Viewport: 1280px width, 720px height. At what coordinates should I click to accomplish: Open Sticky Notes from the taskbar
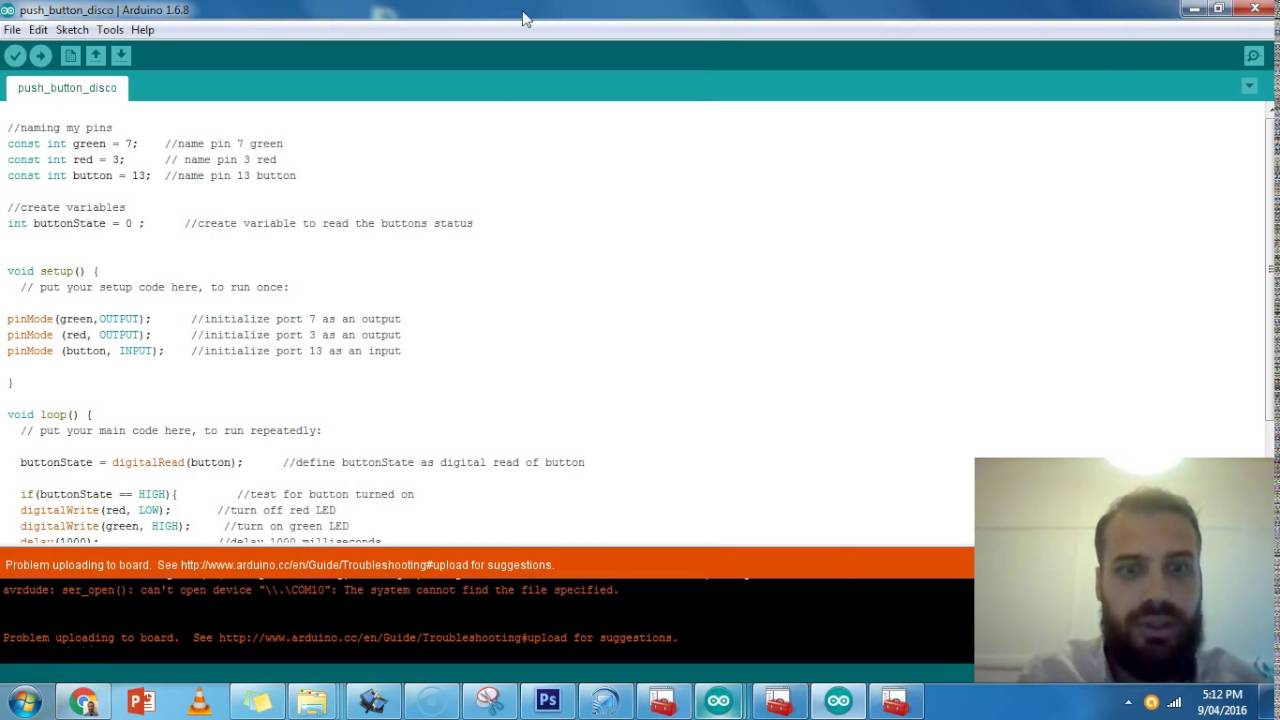point(257,701)
